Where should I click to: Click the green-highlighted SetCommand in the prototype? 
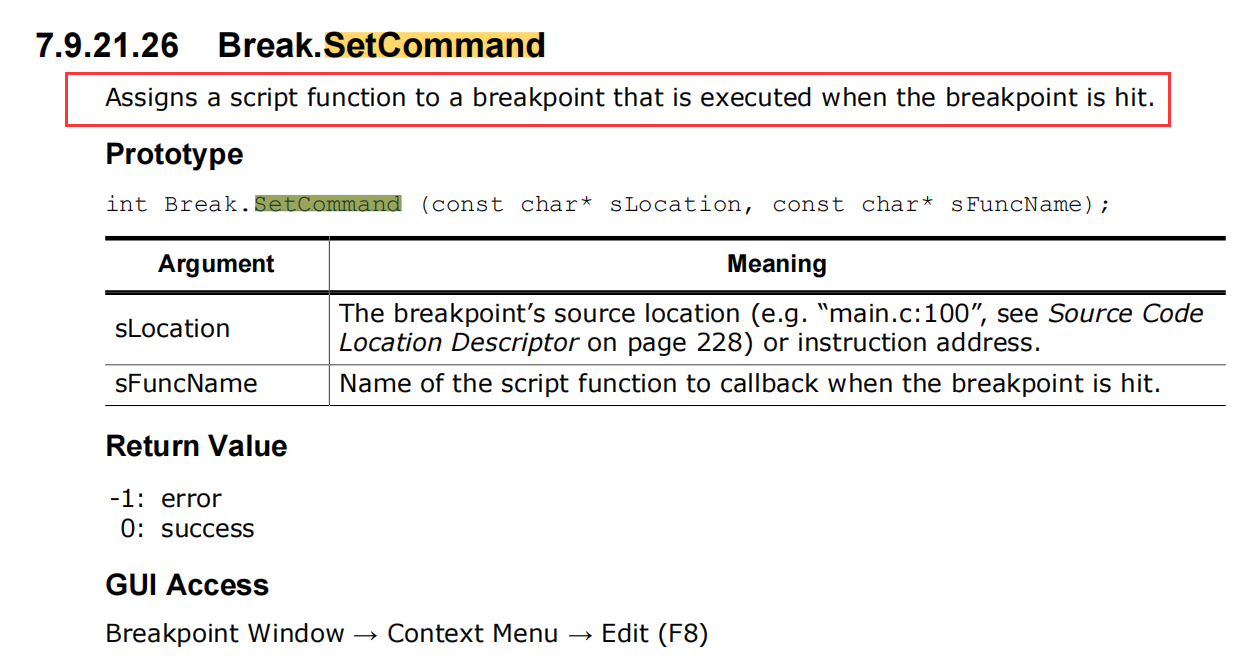pyautogui.click(x=328, y=204)
